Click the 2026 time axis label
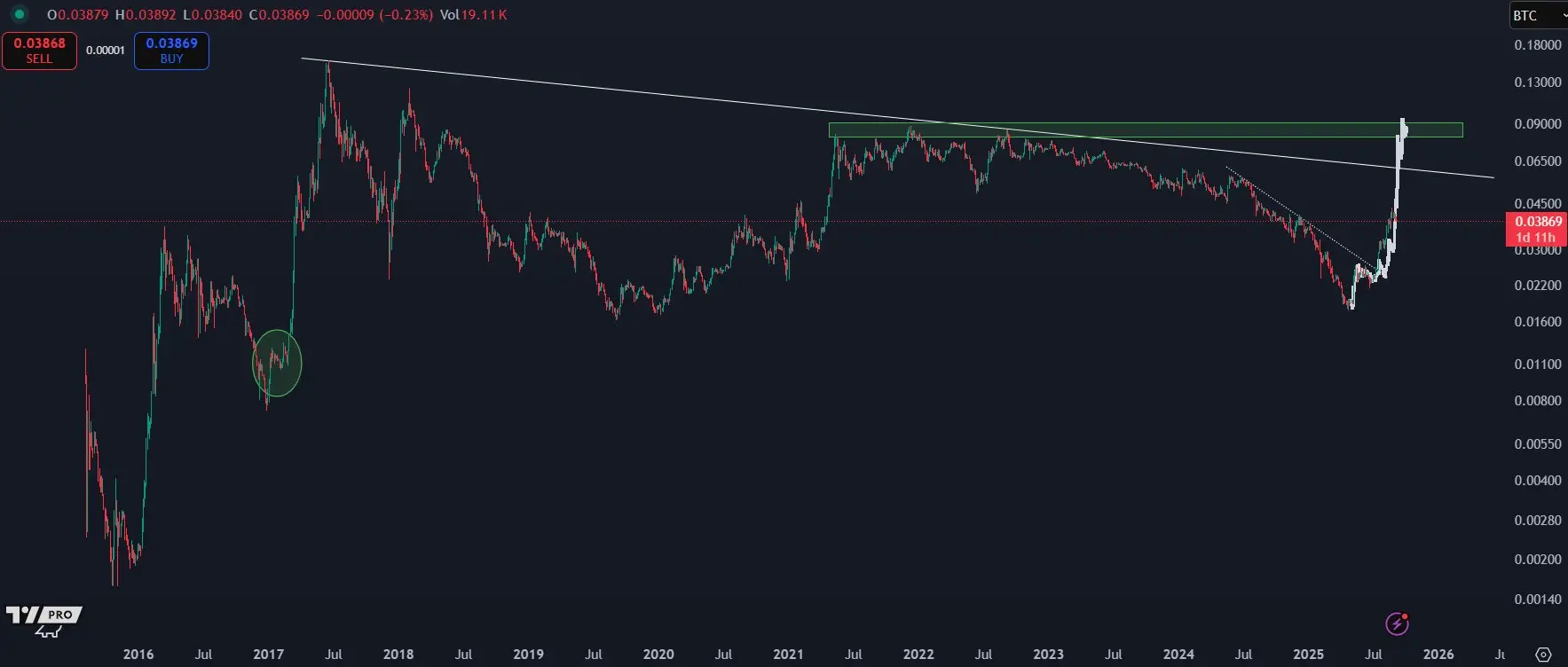The image size is (1568, 667). point(1438,655)
